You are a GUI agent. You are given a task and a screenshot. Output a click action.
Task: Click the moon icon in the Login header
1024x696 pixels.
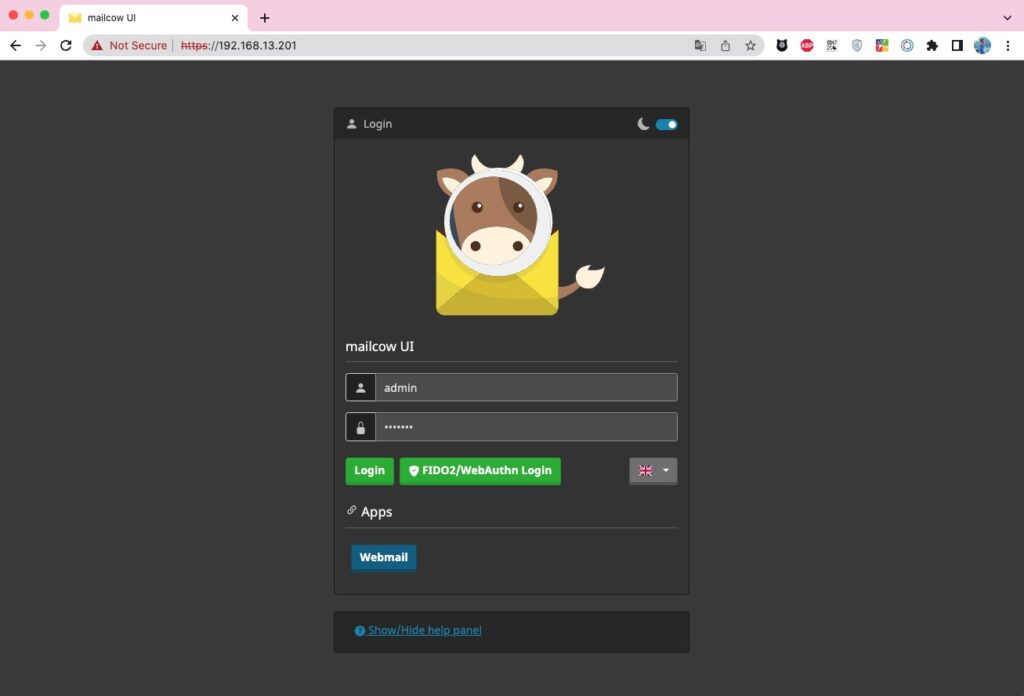point(643,124)
